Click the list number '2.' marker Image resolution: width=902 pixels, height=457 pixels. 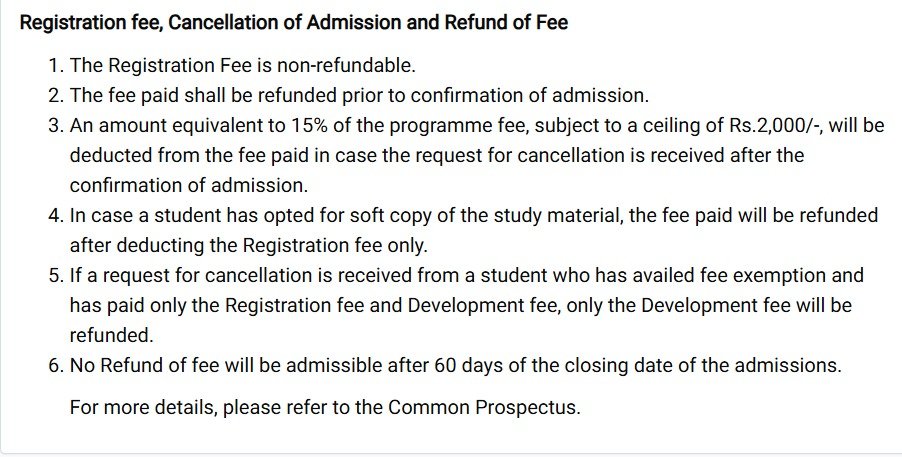point(56,96)
